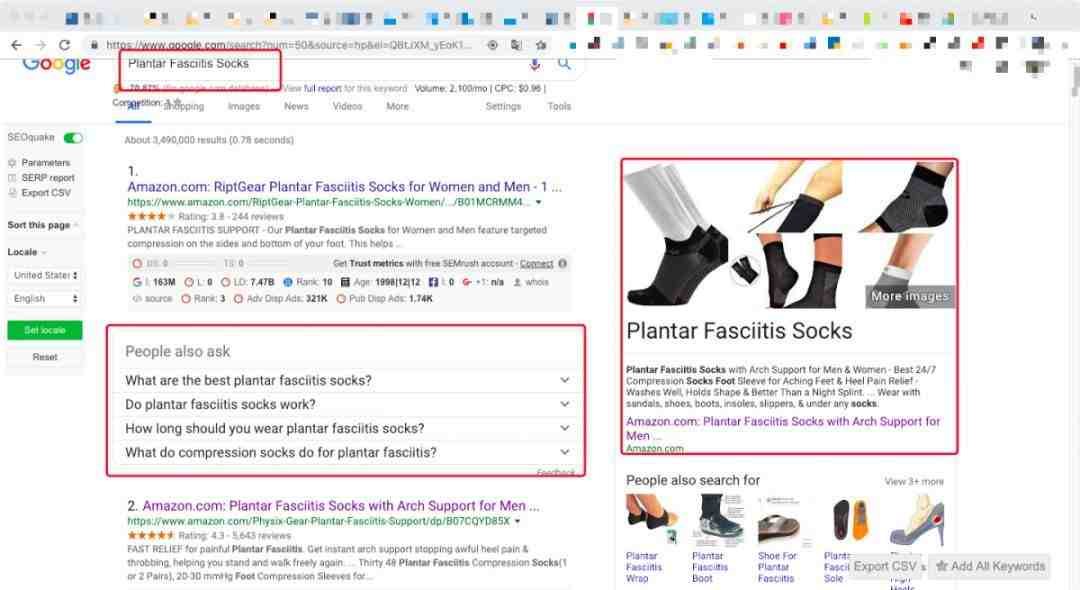Click the Export CSV sidebar icon
This screenshot has height=590, width=1080.
click(12, 193)
